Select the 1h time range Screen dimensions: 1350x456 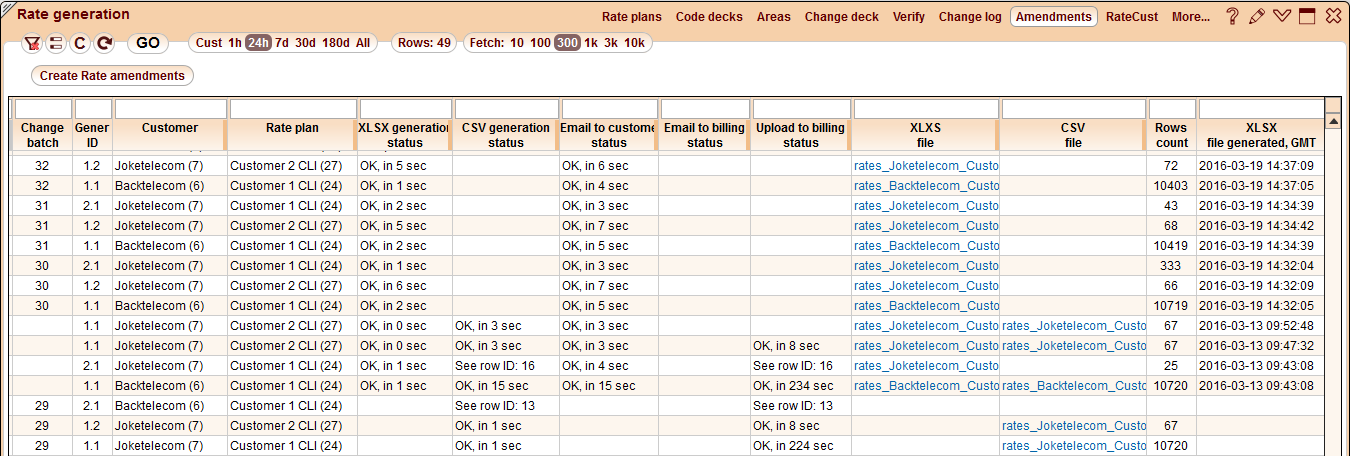click(235, 43)
